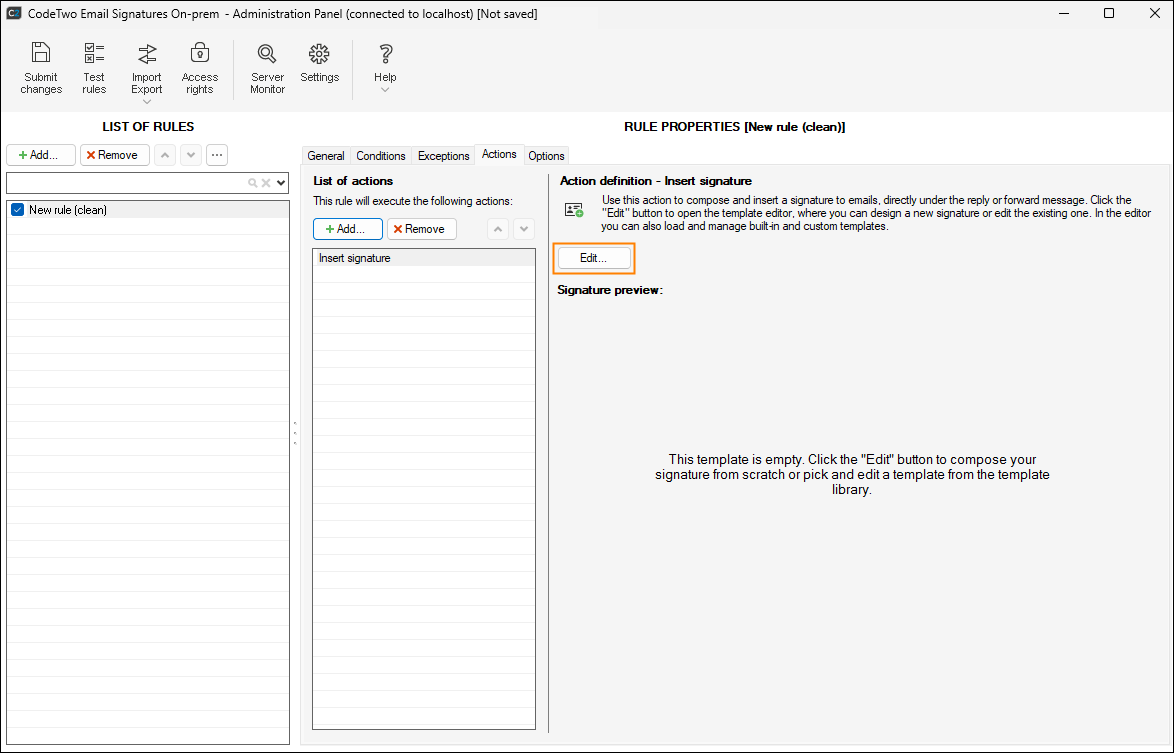Screen dimensions: 1174x753
Task: Remove the selected rule from list
Action: pos(115,155)
